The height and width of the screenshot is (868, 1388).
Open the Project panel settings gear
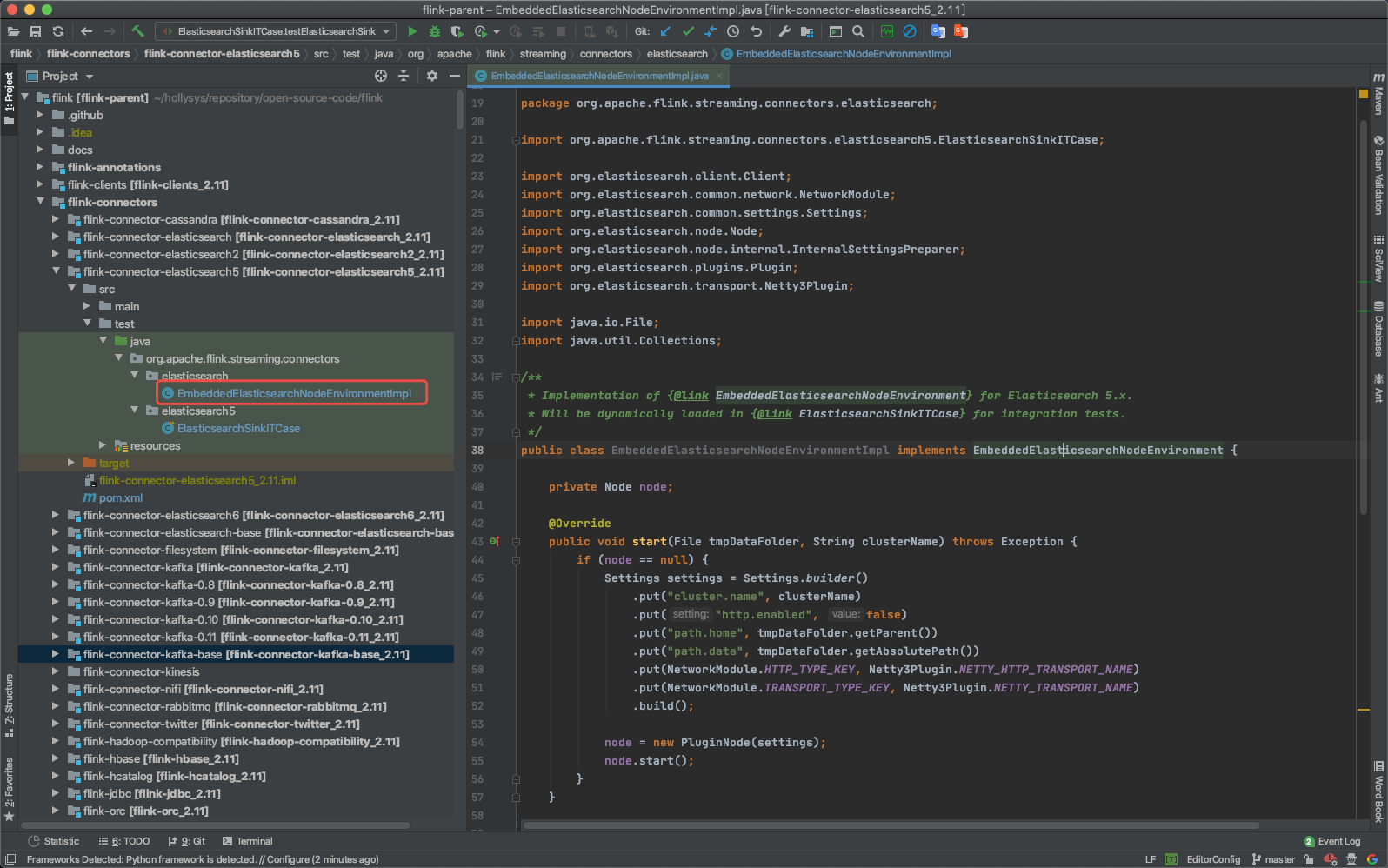432,77
